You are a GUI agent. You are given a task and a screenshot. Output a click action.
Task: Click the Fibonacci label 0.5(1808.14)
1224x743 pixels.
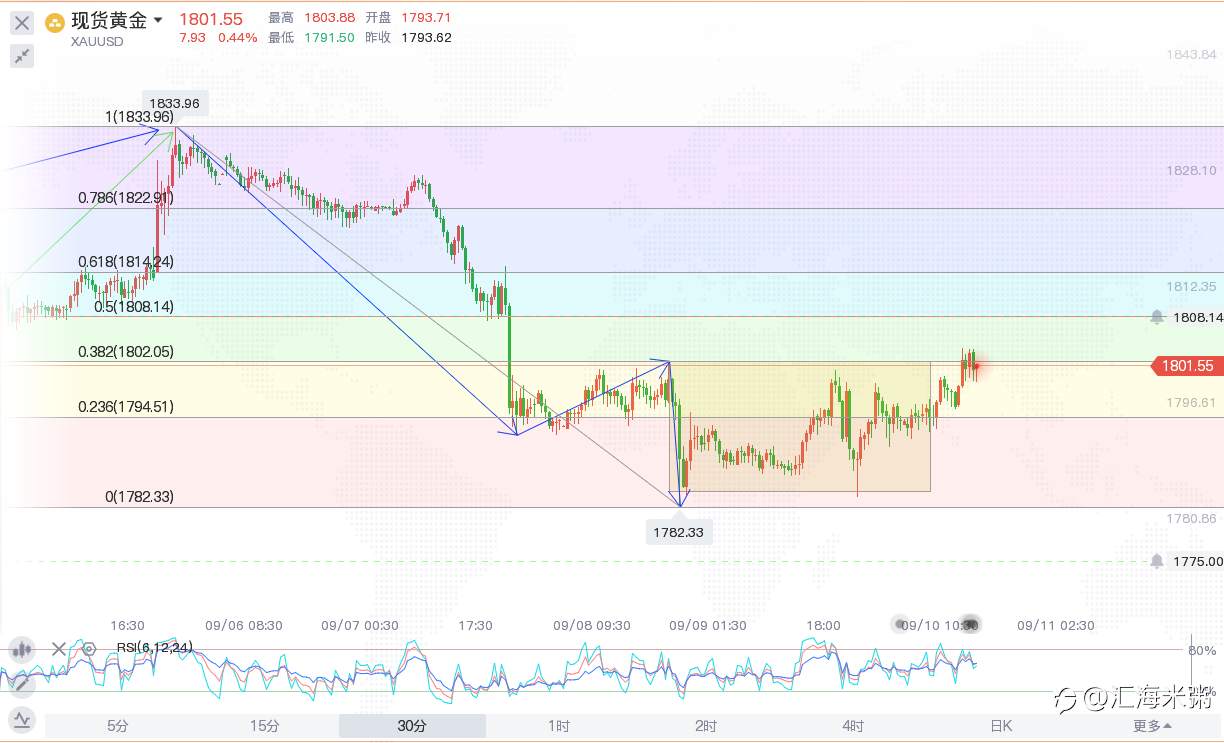tap(134, 307)
